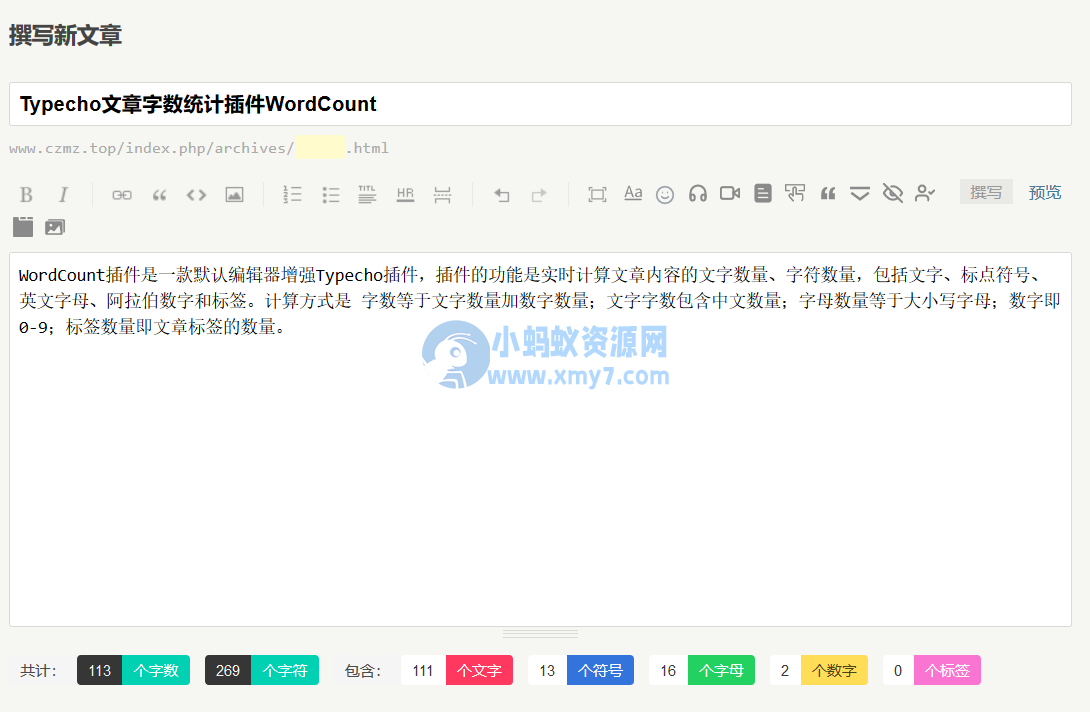Insert the page break separator
1090x712 pixels.
coord(442,195)
